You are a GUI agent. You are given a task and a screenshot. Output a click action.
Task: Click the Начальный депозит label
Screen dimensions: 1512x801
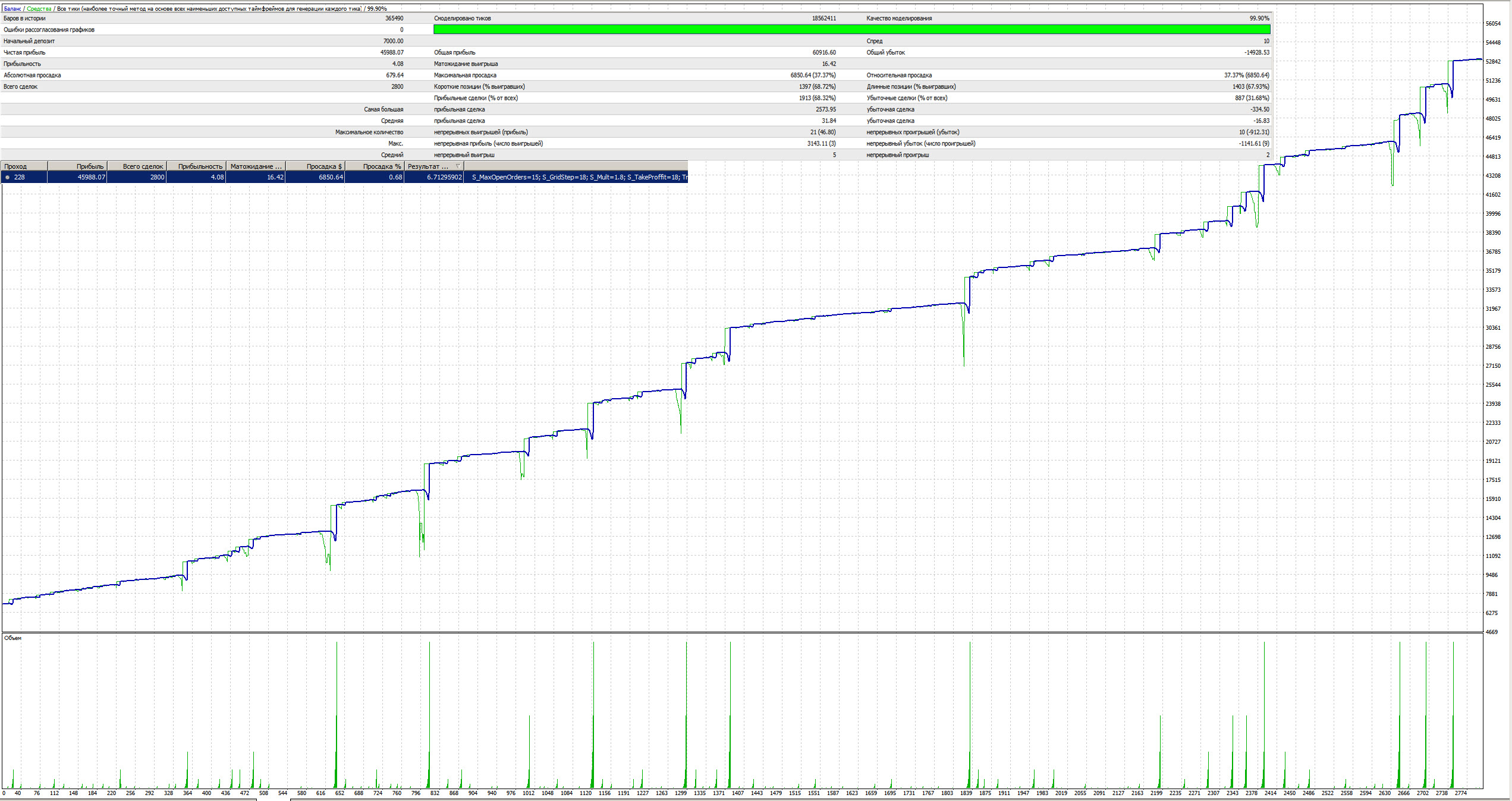29,41
